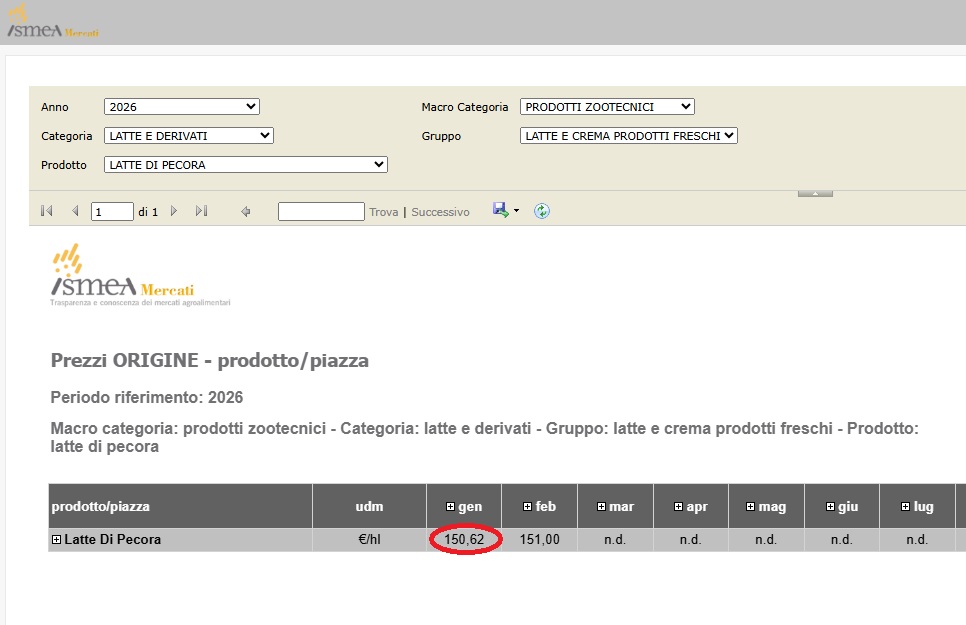Viewport: 966px width, 625px height.
Task: Open Macro Categoria PRODOTTI ZOOTECNICI dropdown
Action: click(x=607, y=107)
